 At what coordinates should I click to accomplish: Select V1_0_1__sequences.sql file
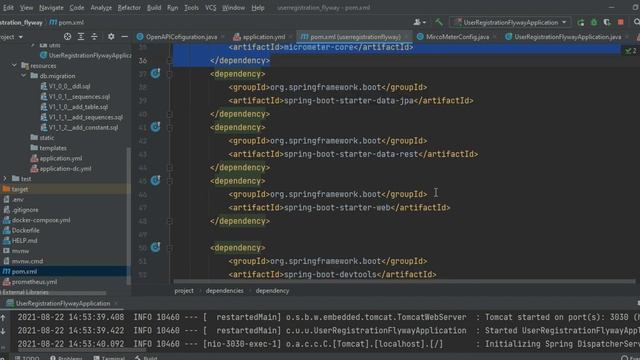tap(79, 96)
